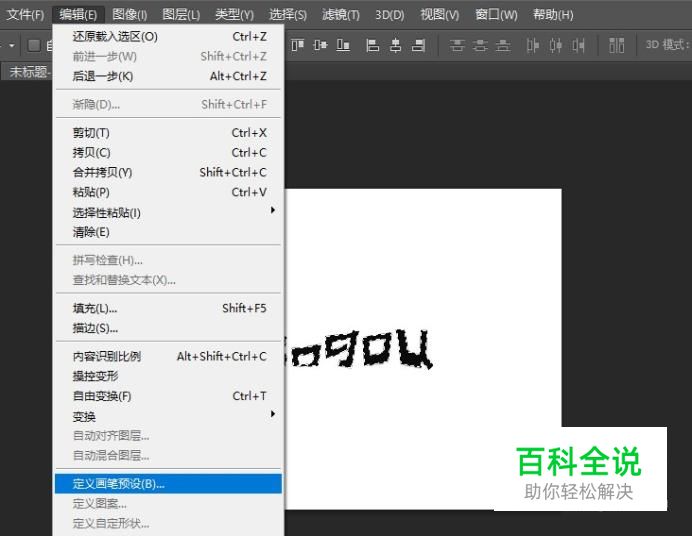The height and width of the screenshot is (536, 692).
Task: Open the 滤镜(T) menu
Action: click(341, 14)
